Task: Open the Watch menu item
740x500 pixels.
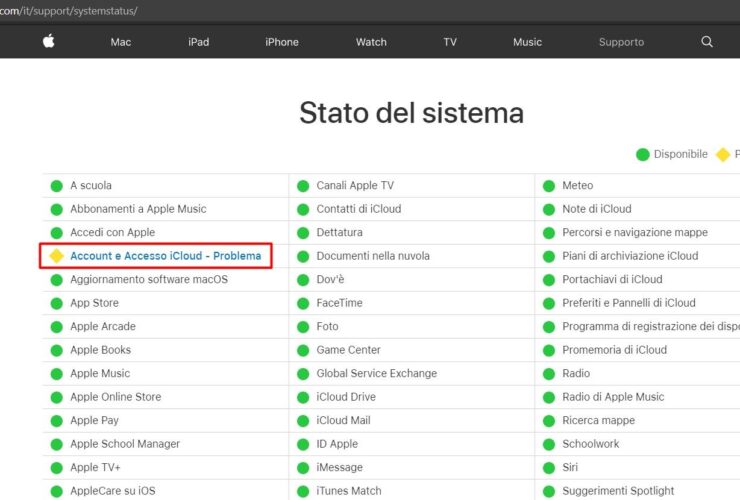Action: 371,42
